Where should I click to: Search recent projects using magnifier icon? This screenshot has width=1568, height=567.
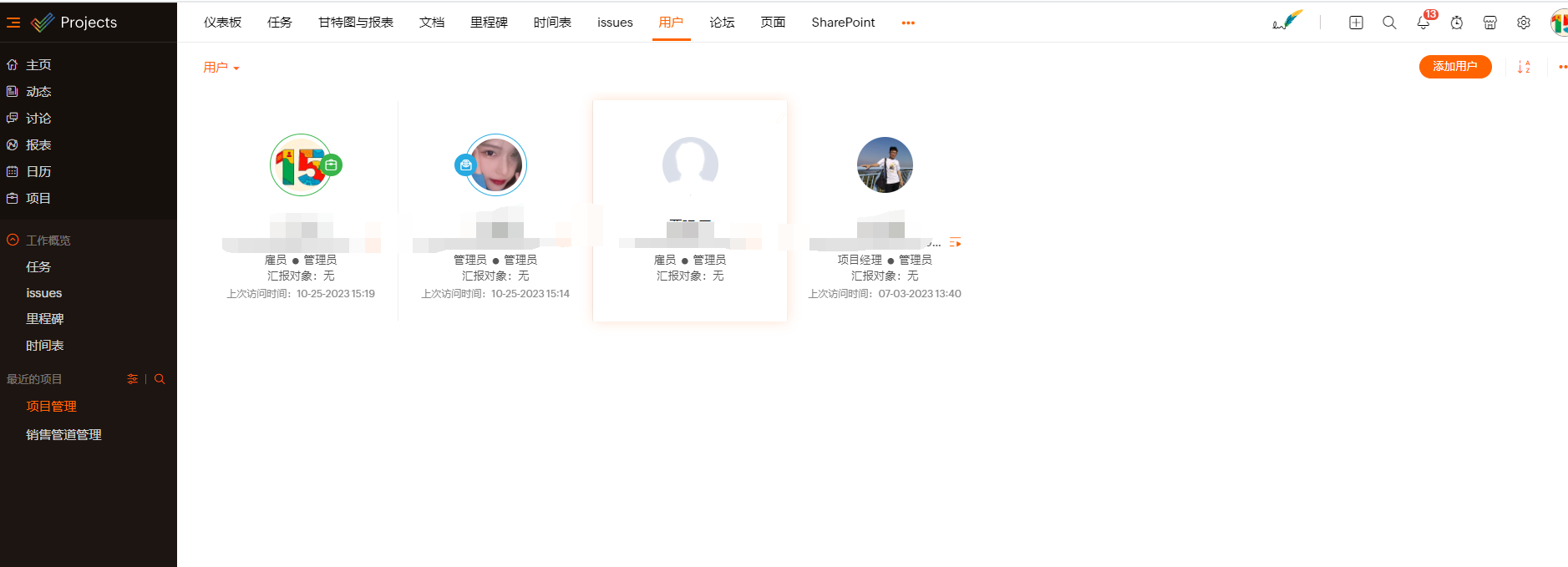[160, 379]
